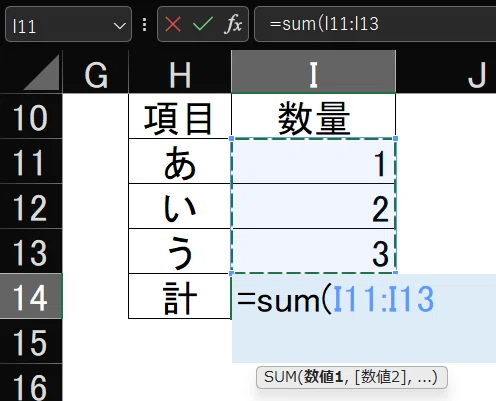The image size is (496, 401).
Task: Click the cell labeled 計
Action: coord(180,296)
